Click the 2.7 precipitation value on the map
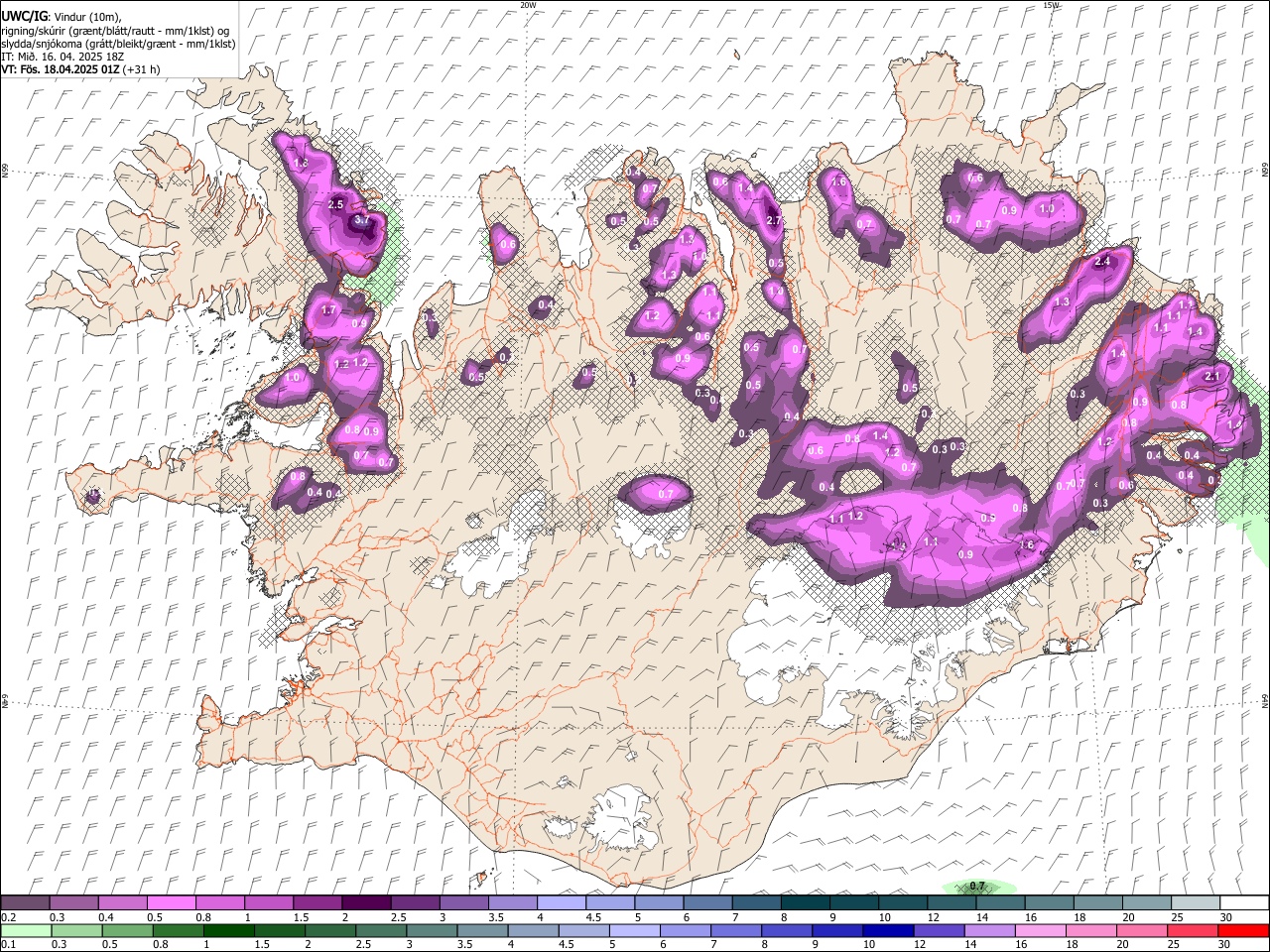 (x=775, y=220)
